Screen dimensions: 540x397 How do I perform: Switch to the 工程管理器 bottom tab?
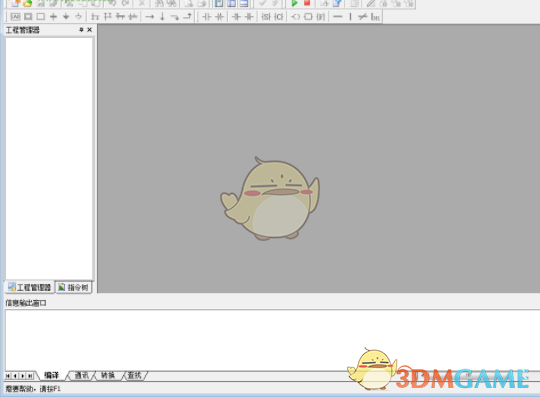(30, 287)
